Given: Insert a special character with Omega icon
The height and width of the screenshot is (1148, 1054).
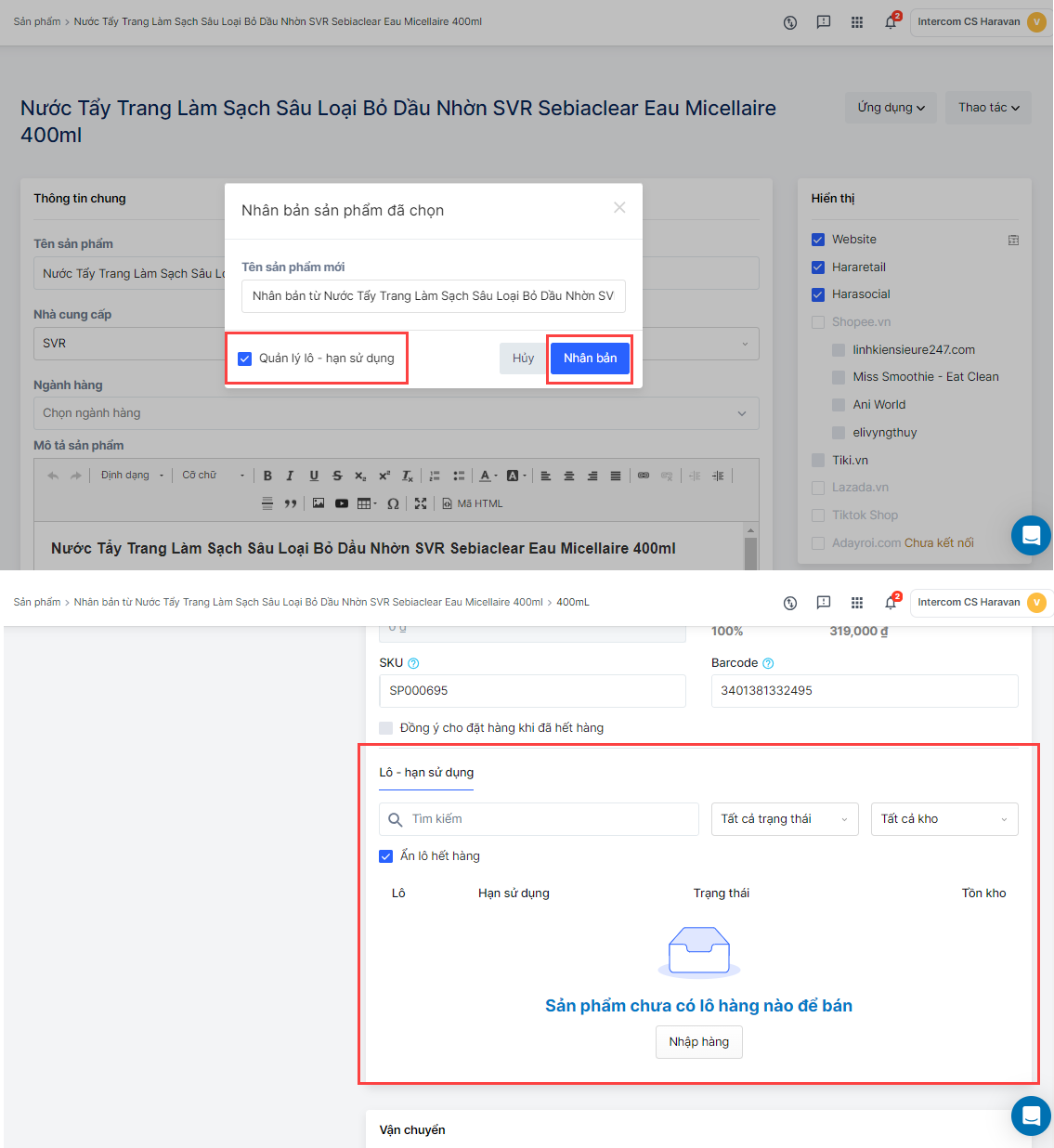Looking at the screenshot, I should 393,503.
